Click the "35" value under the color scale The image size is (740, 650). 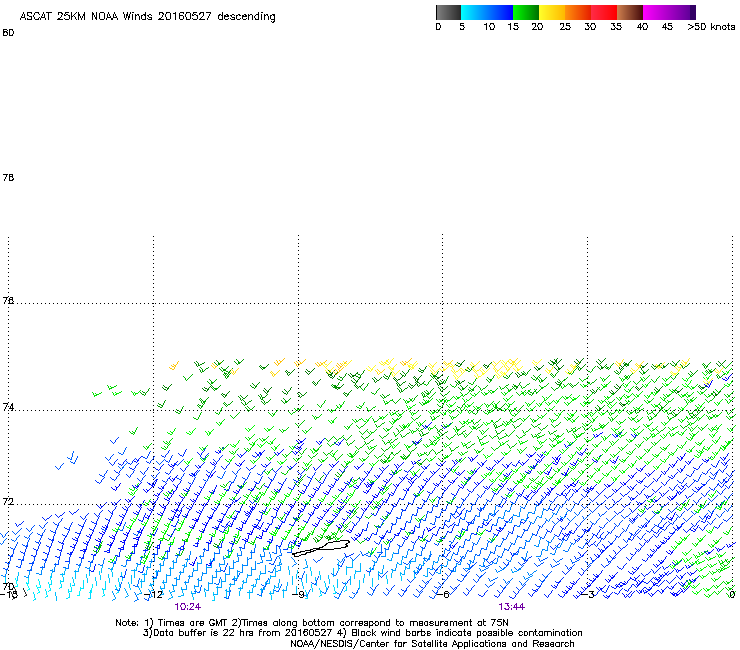tap(616, 27)
